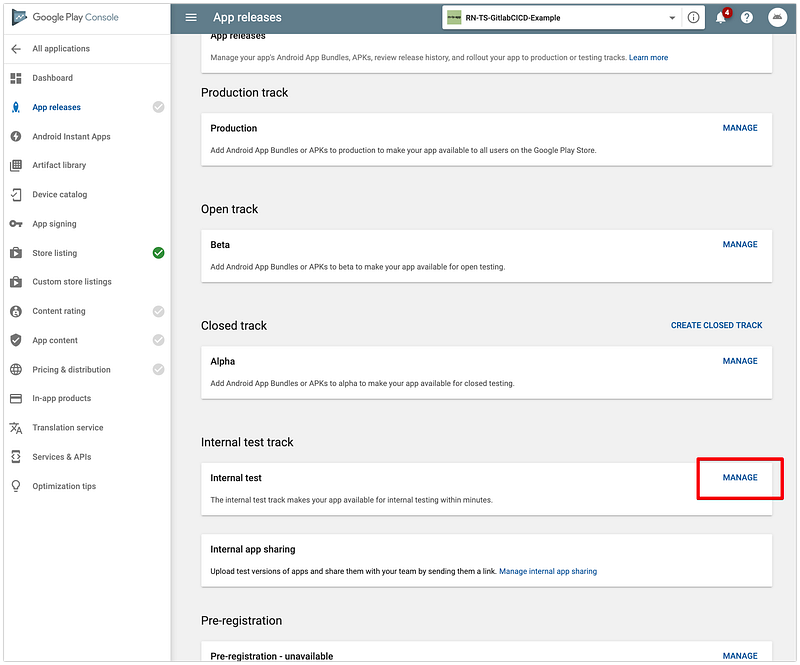This screenshot has height=665, width=800.
Task: Go to Android Instant Apps
Action: pos(71,137)
